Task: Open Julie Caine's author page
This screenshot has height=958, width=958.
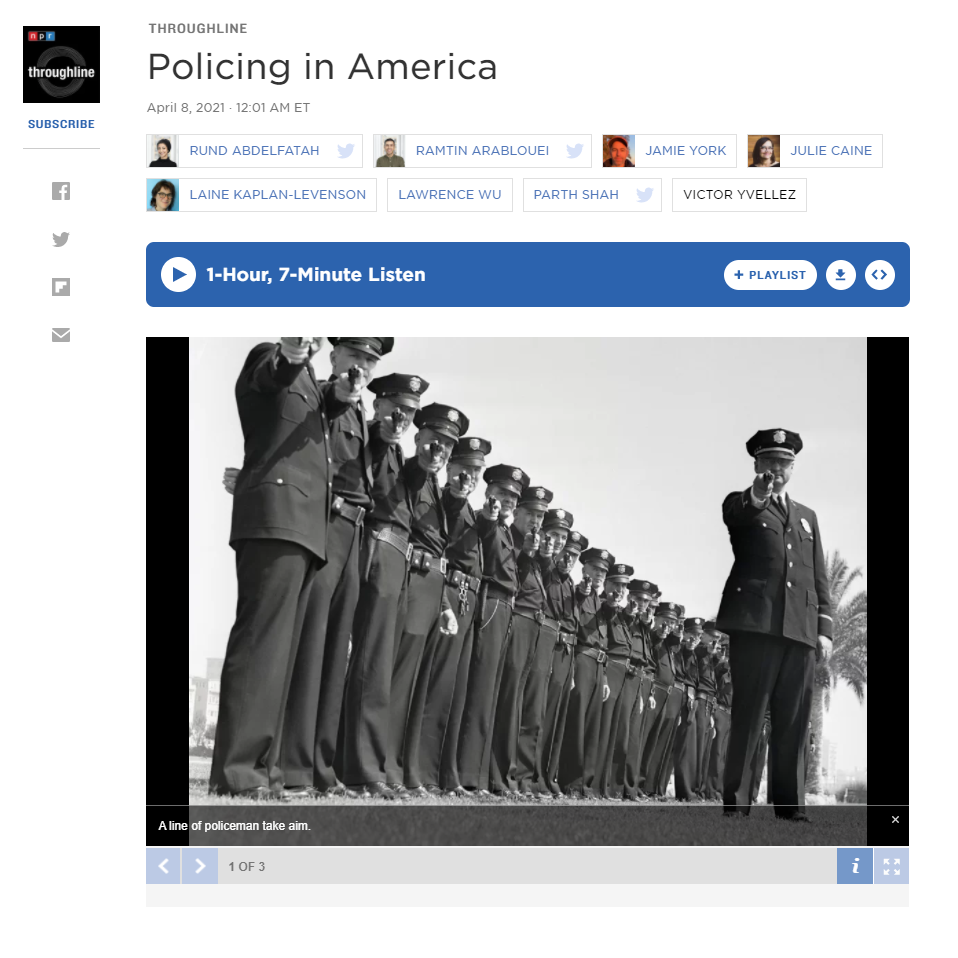Action: point(831,150)
